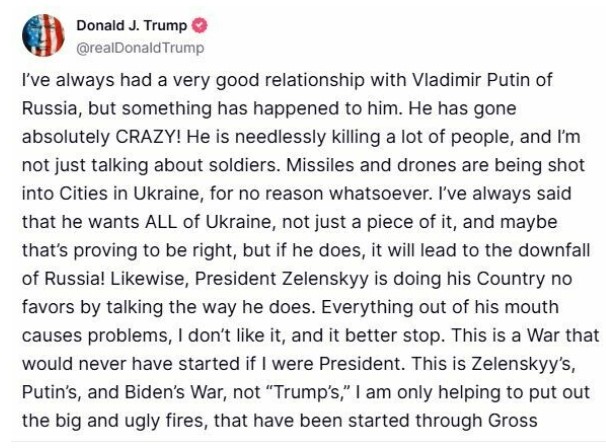The image size is (606, 448).
Task: Click the profile avatar picture
Action: 44,36
